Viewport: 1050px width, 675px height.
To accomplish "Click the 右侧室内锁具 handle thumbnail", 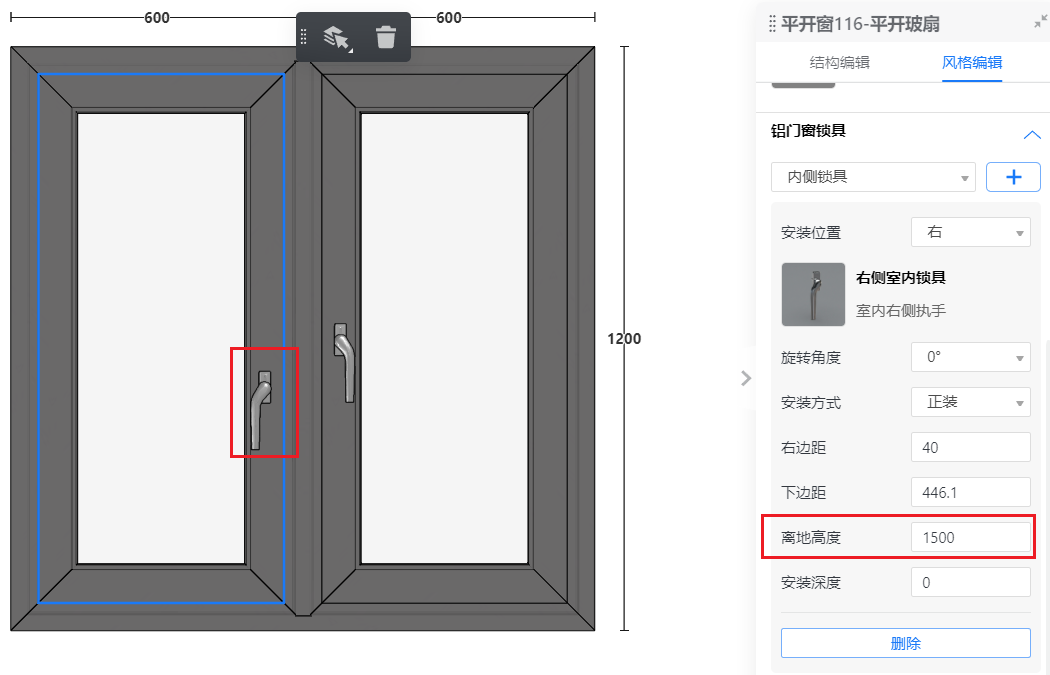I will 813,295.
